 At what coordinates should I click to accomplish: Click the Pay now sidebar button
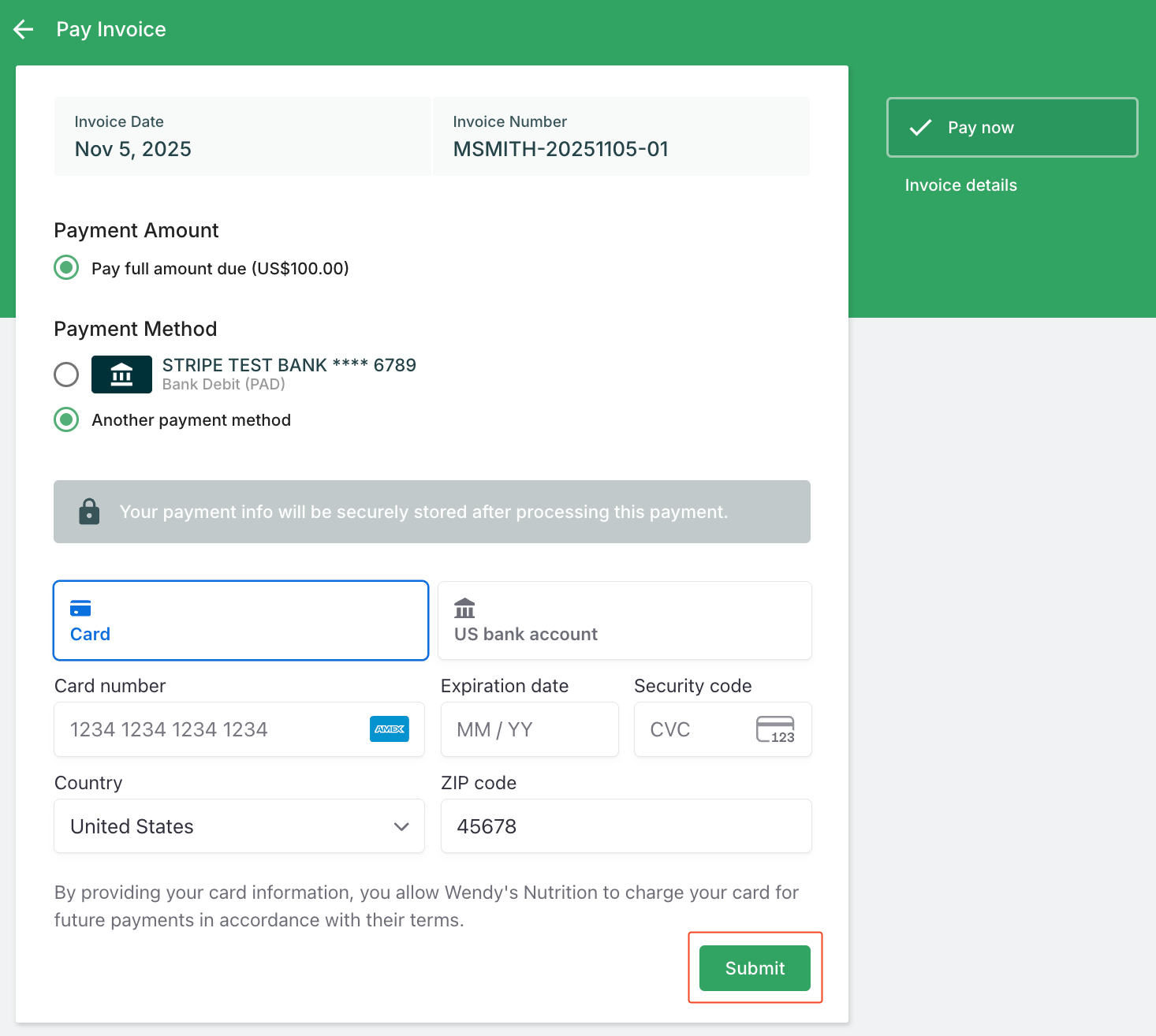[x=1012, y=128]
